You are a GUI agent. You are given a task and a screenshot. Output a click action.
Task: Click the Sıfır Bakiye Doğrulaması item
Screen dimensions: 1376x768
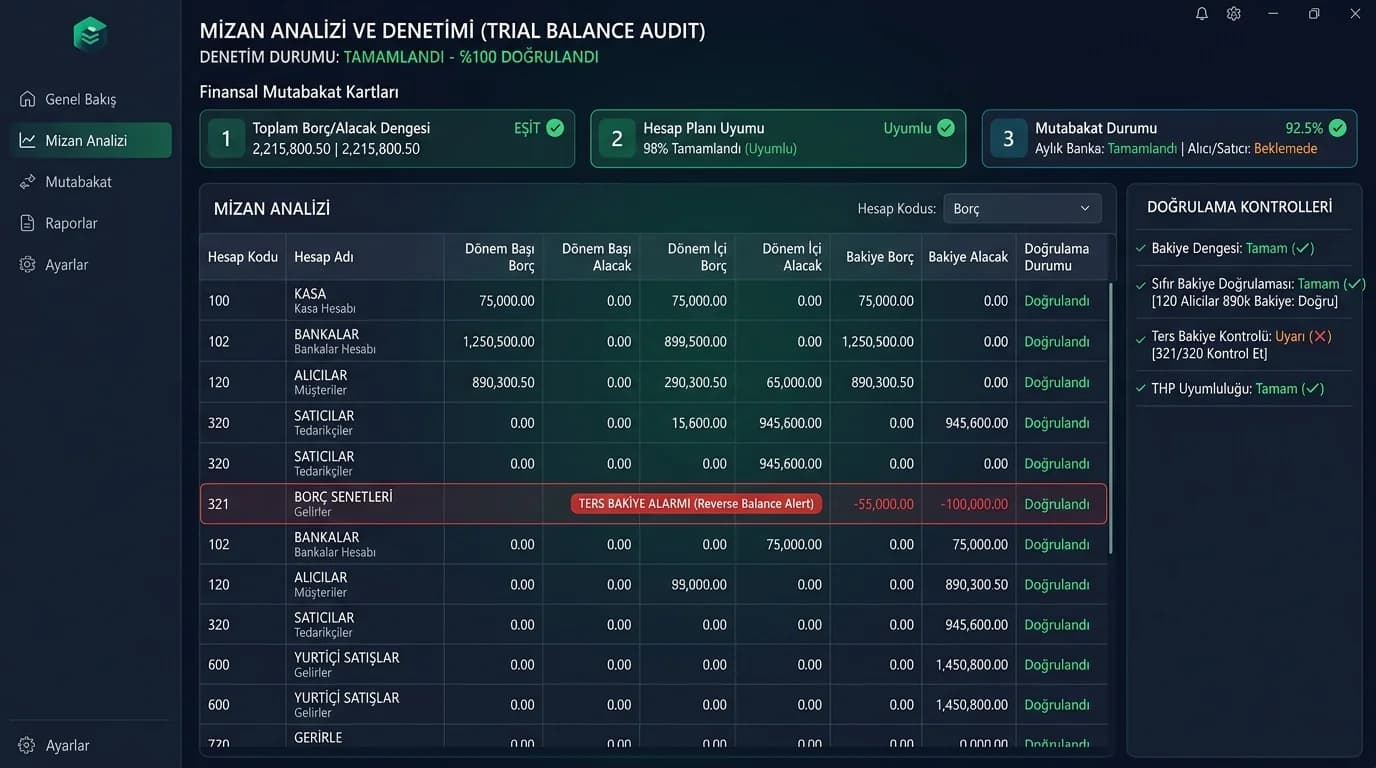click(x=1251, y=292)
